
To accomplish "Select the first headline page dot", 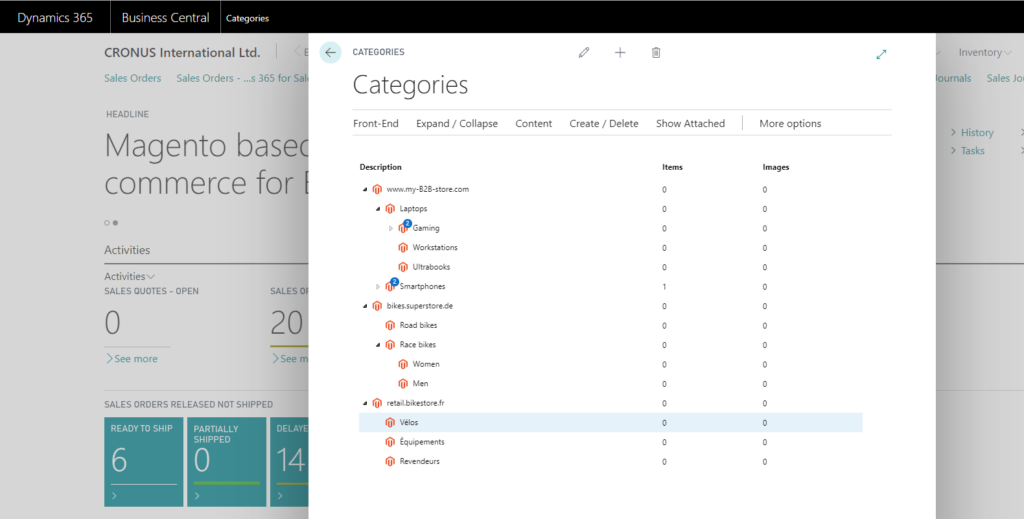I will click(107, 223).
